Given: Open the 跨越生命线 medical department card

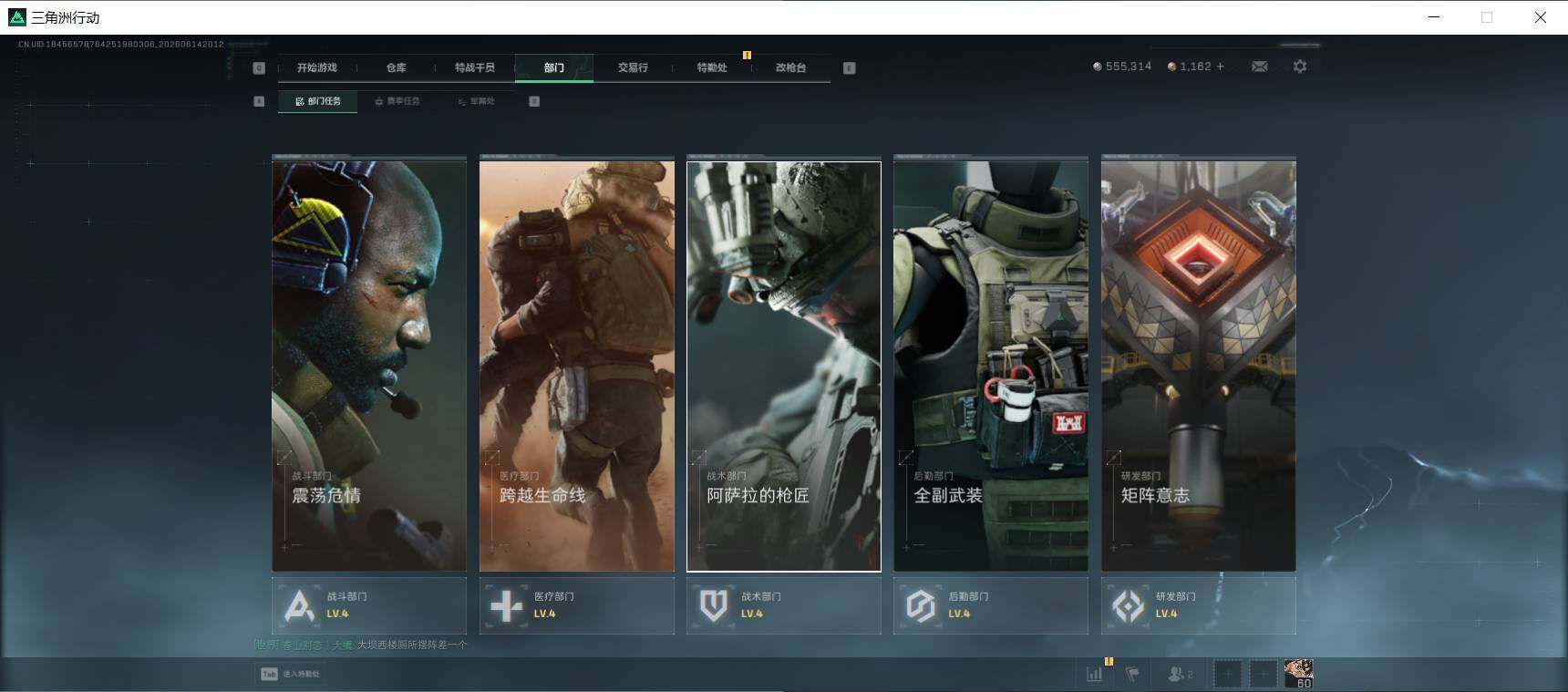Looking at the screenshot, I should 577,366.
